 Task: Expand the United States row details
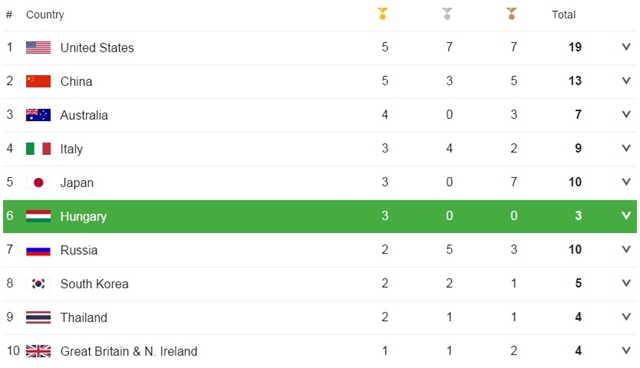point(626,47)
